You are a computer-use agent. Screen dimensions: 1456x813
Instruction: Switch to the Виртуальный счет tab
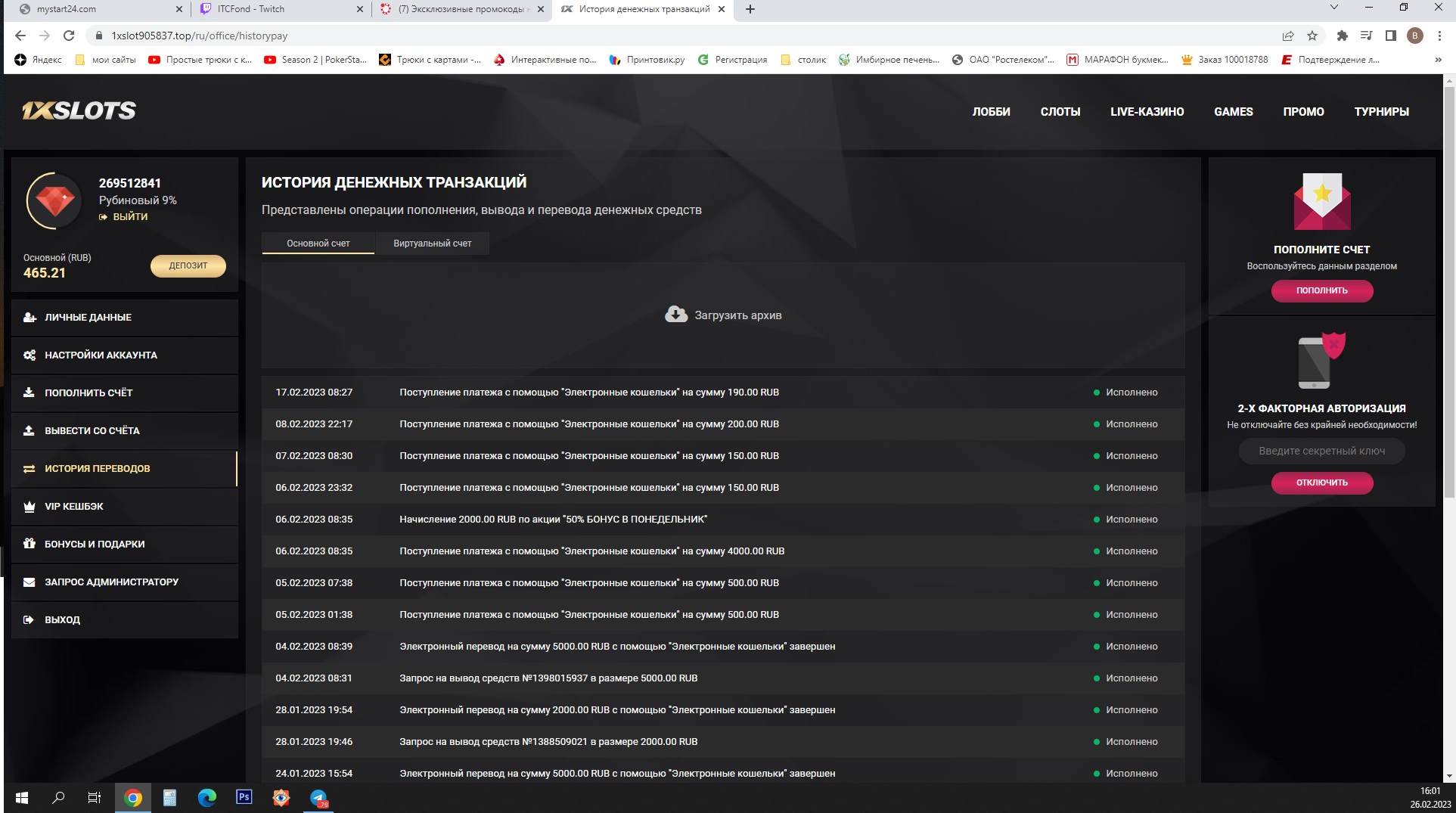coord(433,244)
